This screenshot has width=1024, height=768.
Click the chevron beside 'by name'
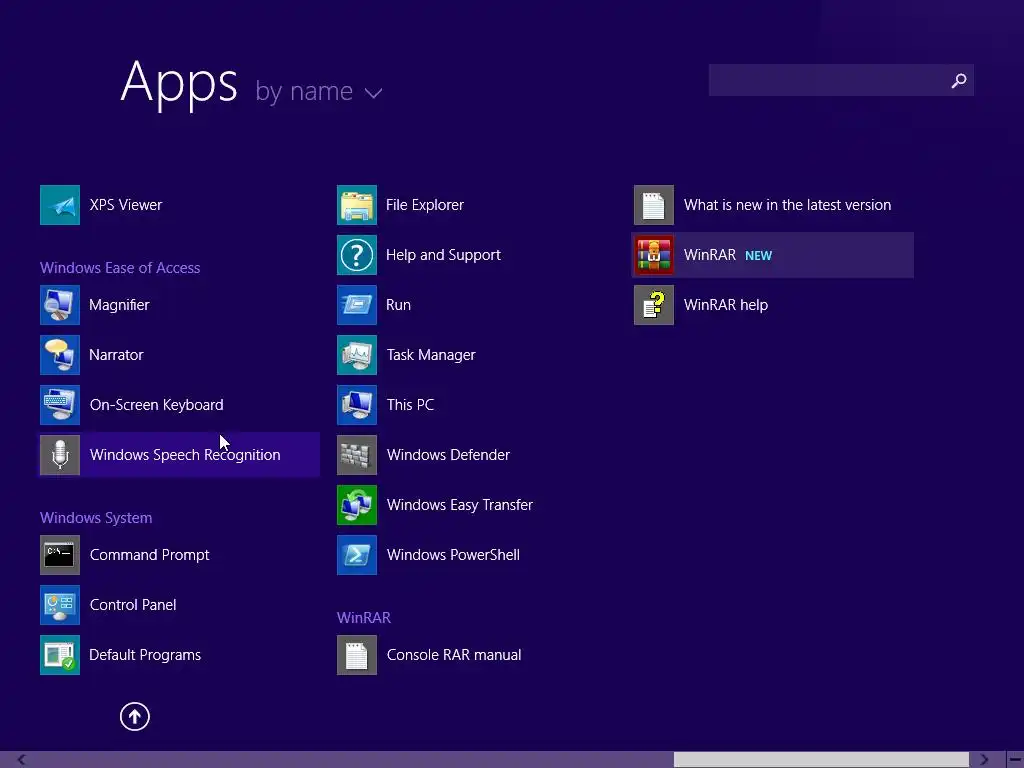(x=374, y=93)
